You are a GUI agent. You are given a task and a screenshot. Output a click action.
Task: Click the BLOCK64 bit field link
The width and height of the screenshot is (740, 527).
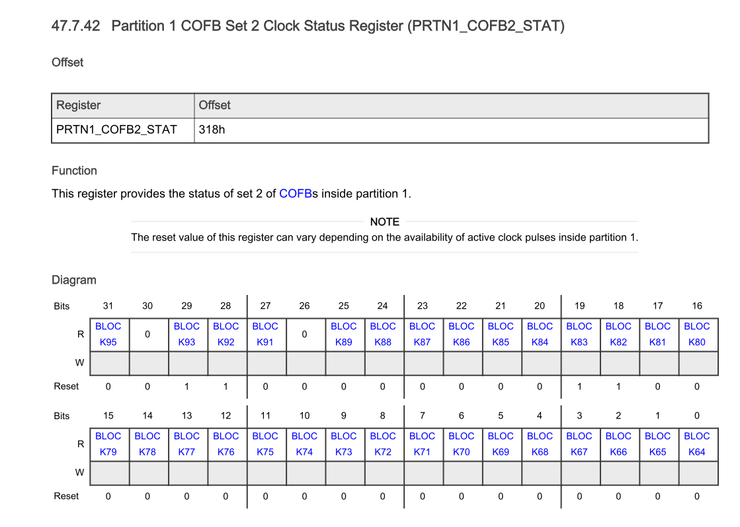(x=697, y=444)
